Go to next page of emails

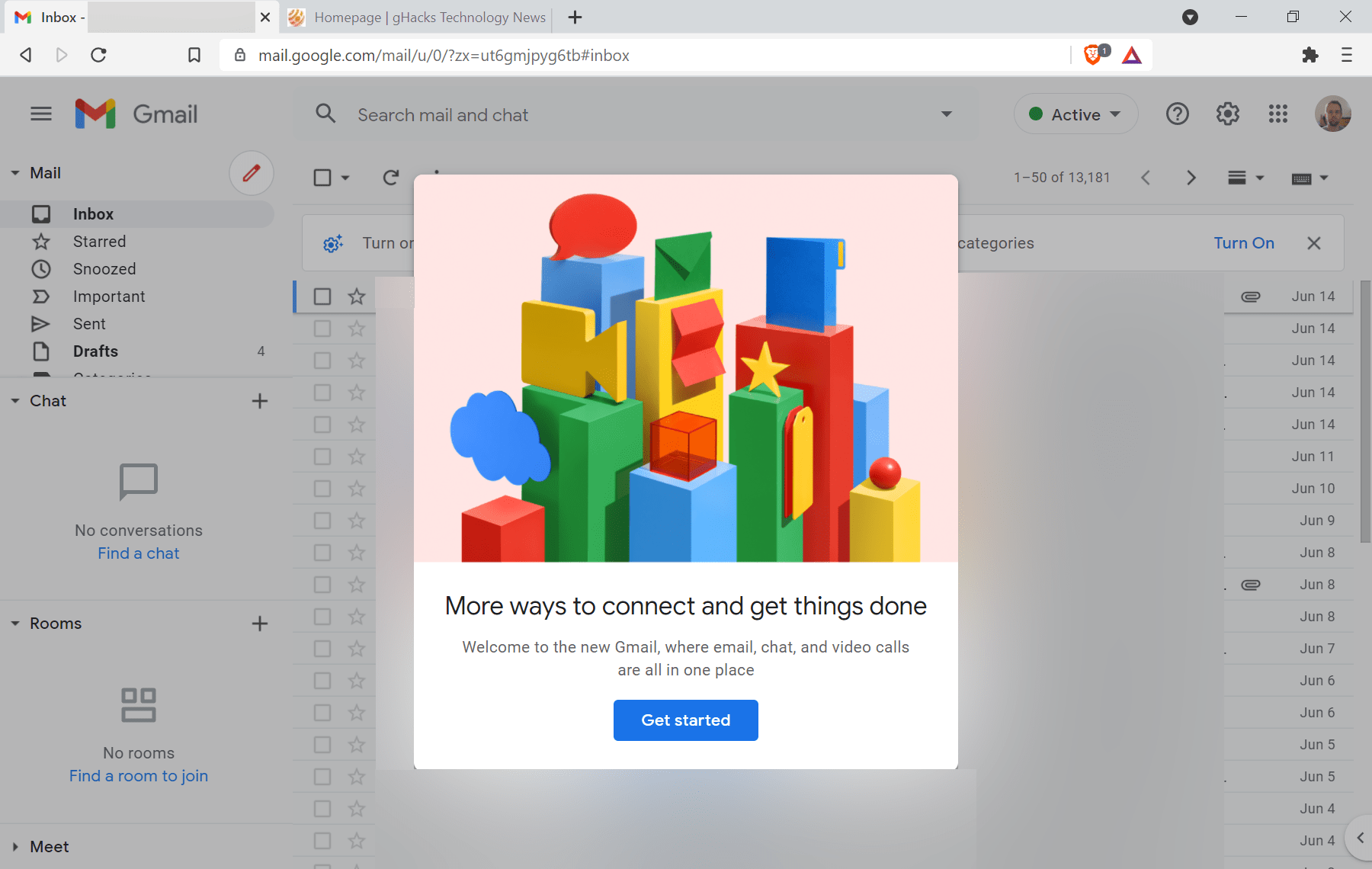[1191, 177]
